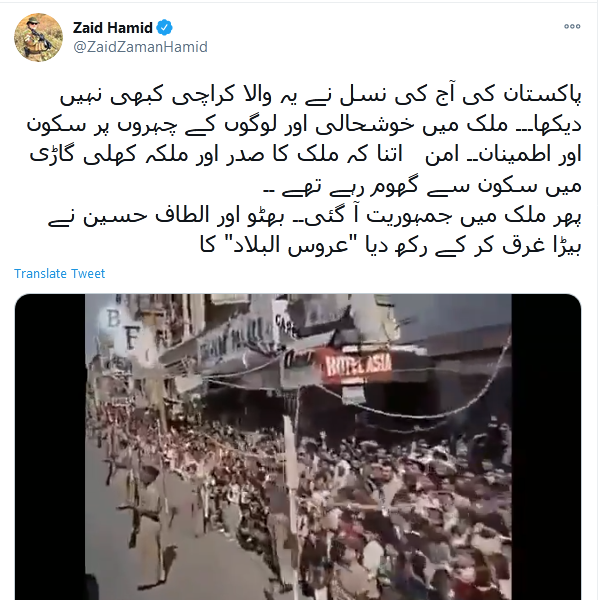This screenshot has height=600, width=598.
Task: Open the three-dot more options menu
Action: click(x=572, y=26)
